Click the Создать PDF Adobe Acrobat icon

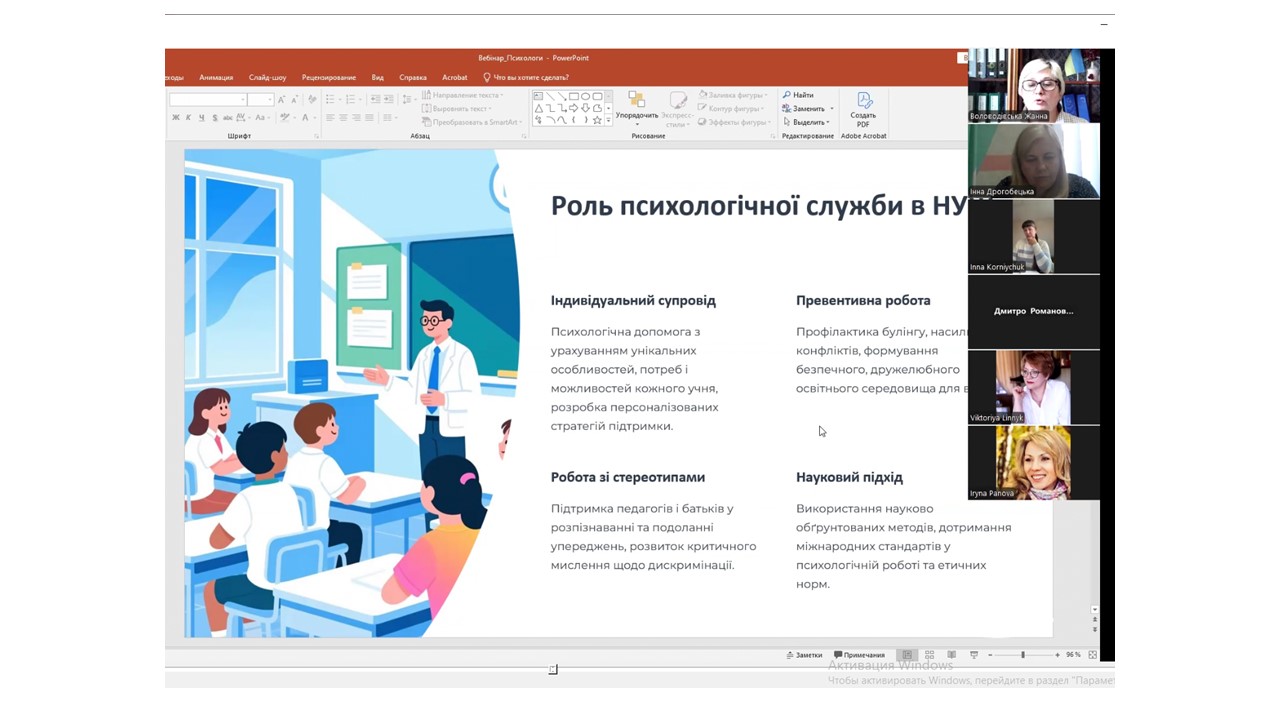(863, 109)
